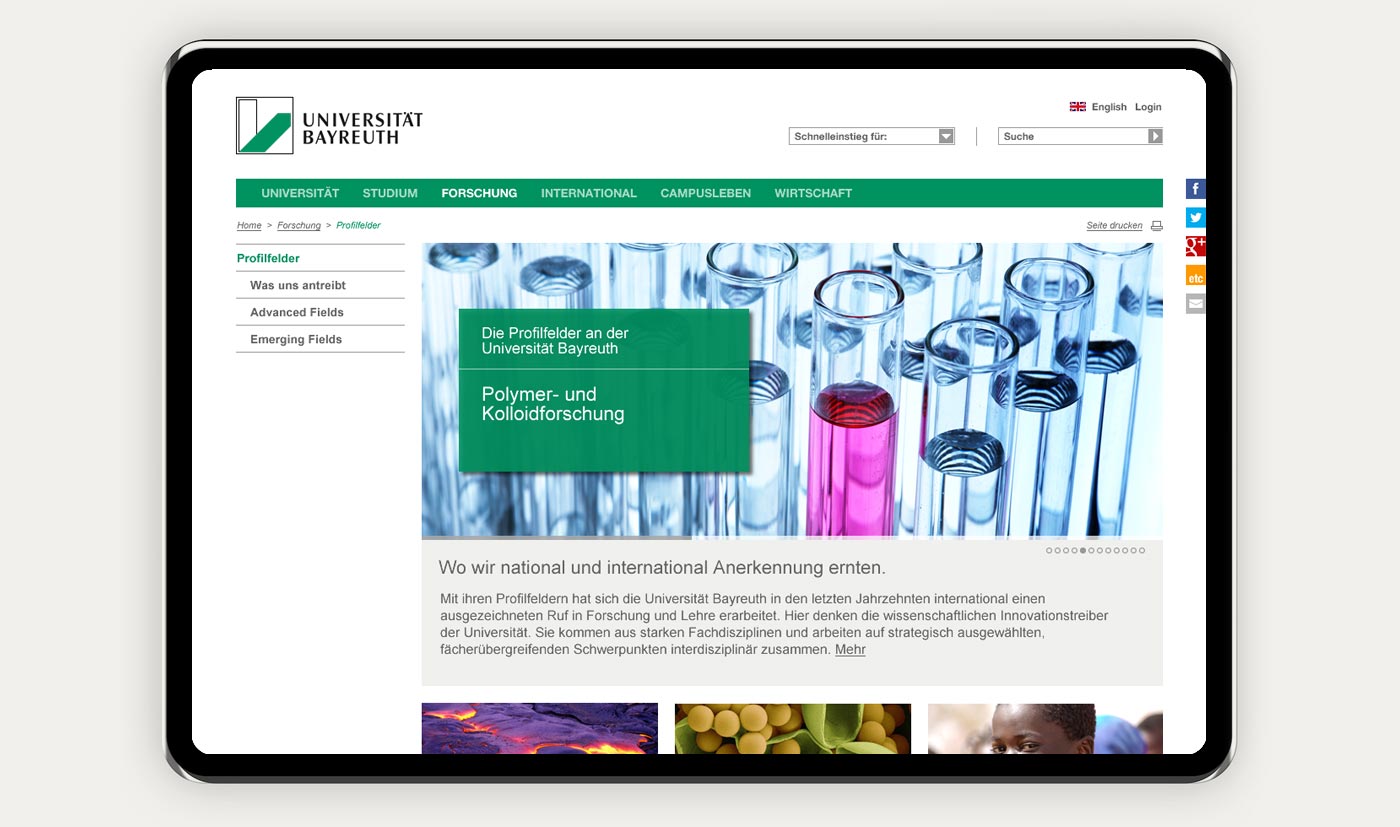Open the yellow berries thumbnail
1400x827 pixels.
[x=793, y=728]
